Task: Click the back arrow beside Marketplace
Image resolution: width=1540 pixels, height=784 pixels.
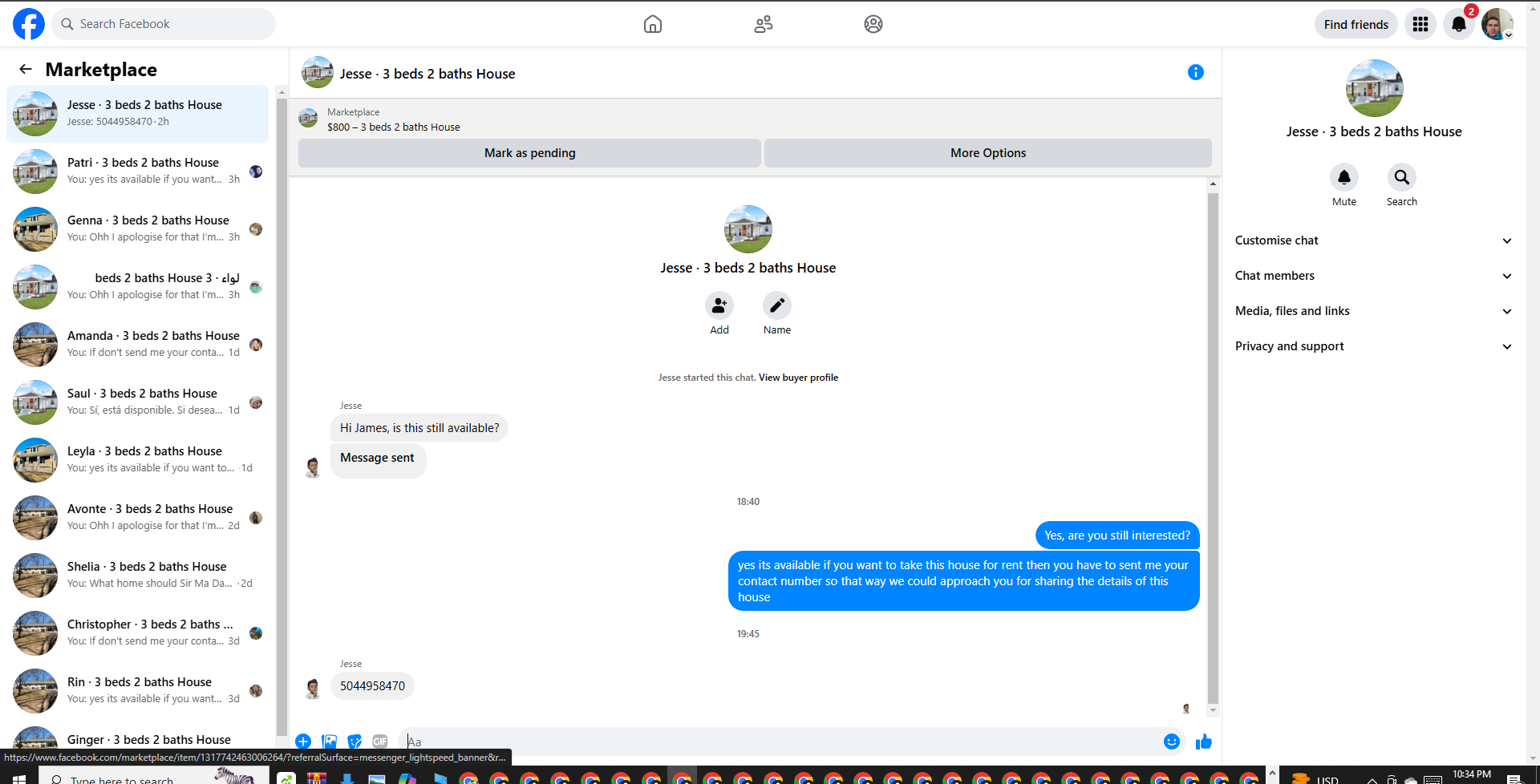Action: coord(26,69)
